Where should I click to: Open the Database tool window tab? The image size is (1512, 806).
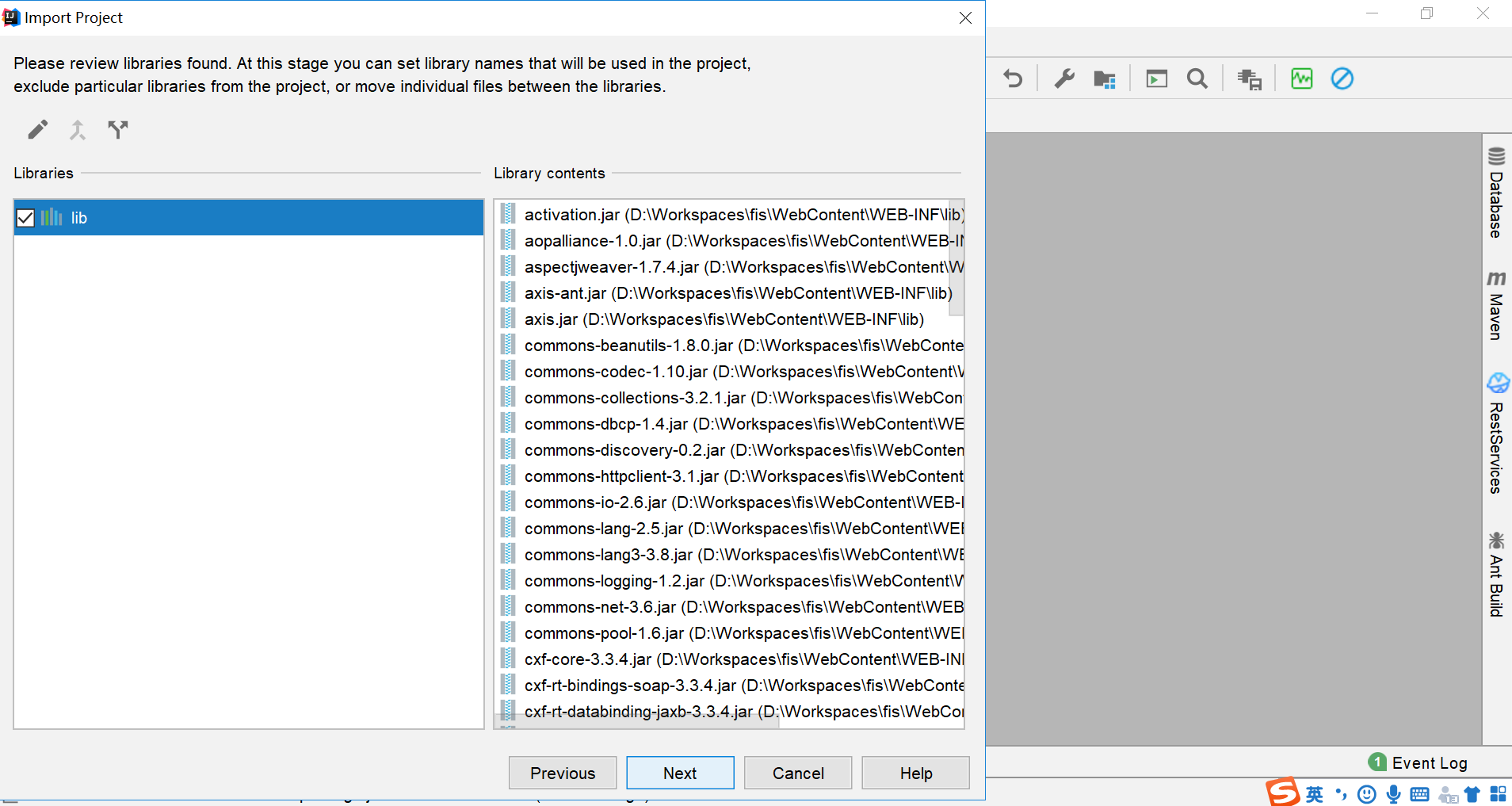tap(1496, 193)
